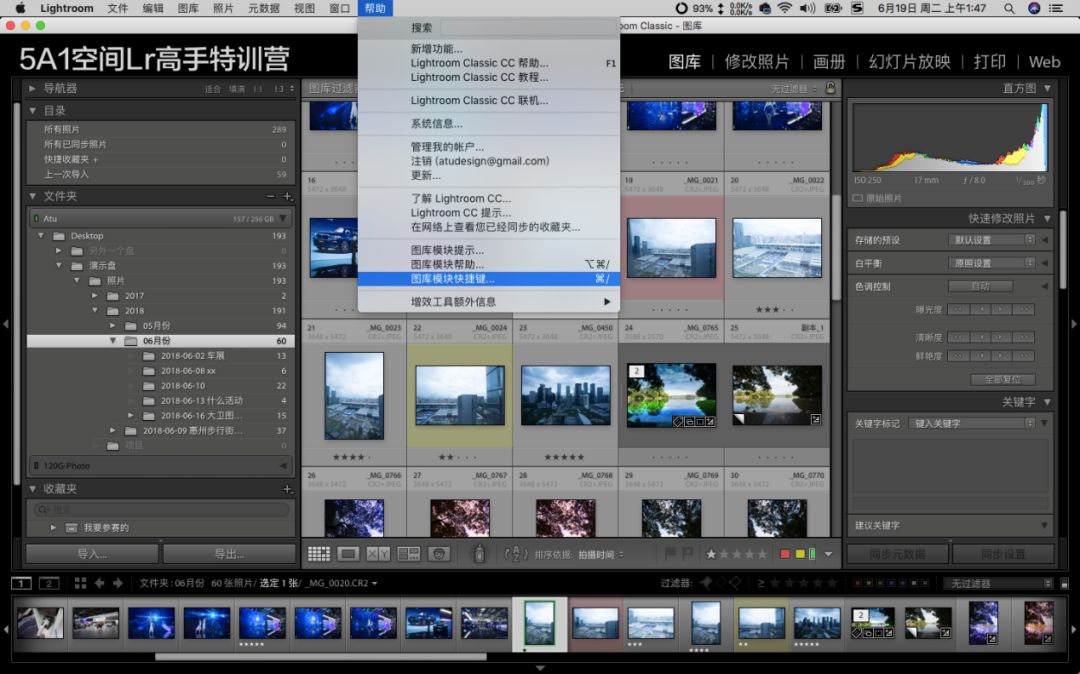Remove folder with minus icon
Image resolution: width=1080 pixels, height=674 pixels.
[x=271, y=197]
